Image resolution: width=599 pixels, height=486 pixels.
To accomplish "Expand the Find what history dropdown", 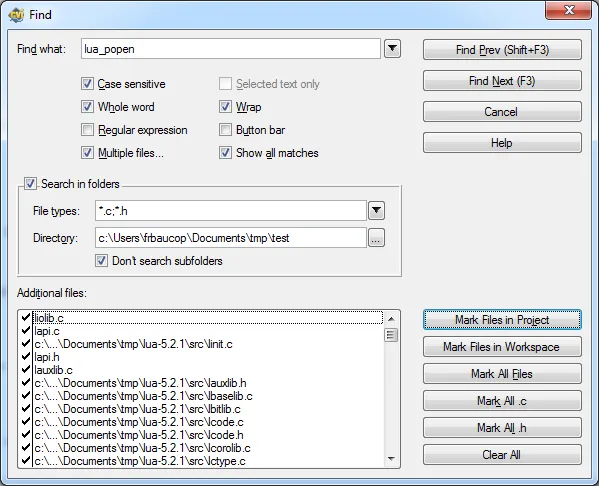I will 392,49.
